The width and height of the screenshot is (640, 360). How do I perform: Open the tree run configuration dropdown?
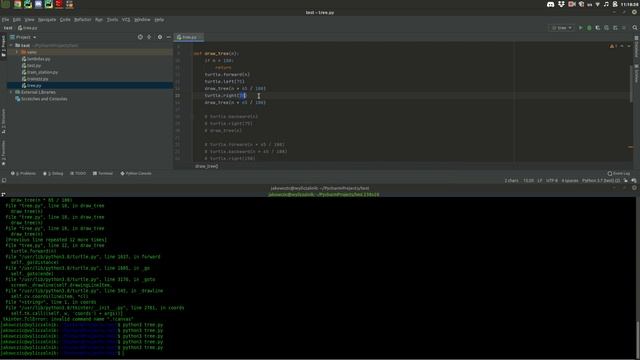[562, 28]
